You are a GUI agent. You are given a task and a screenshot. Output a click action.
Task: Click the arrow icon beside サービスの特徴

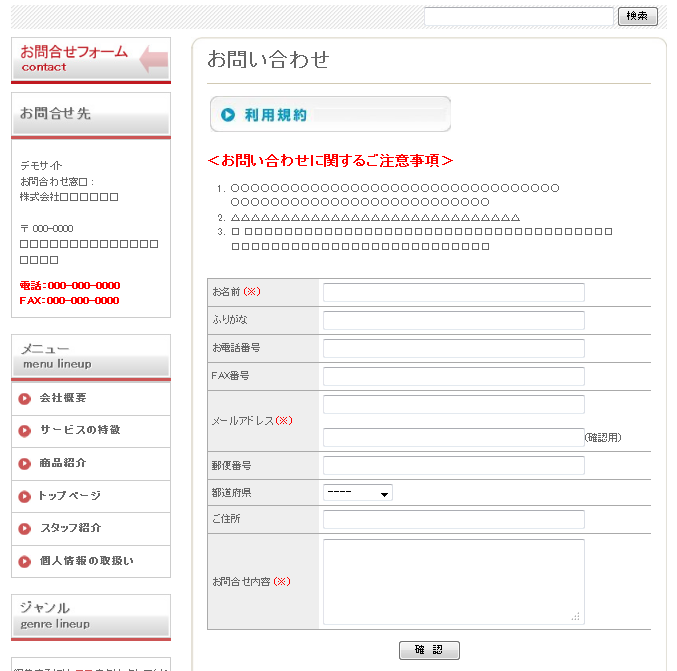coord(25,431)
